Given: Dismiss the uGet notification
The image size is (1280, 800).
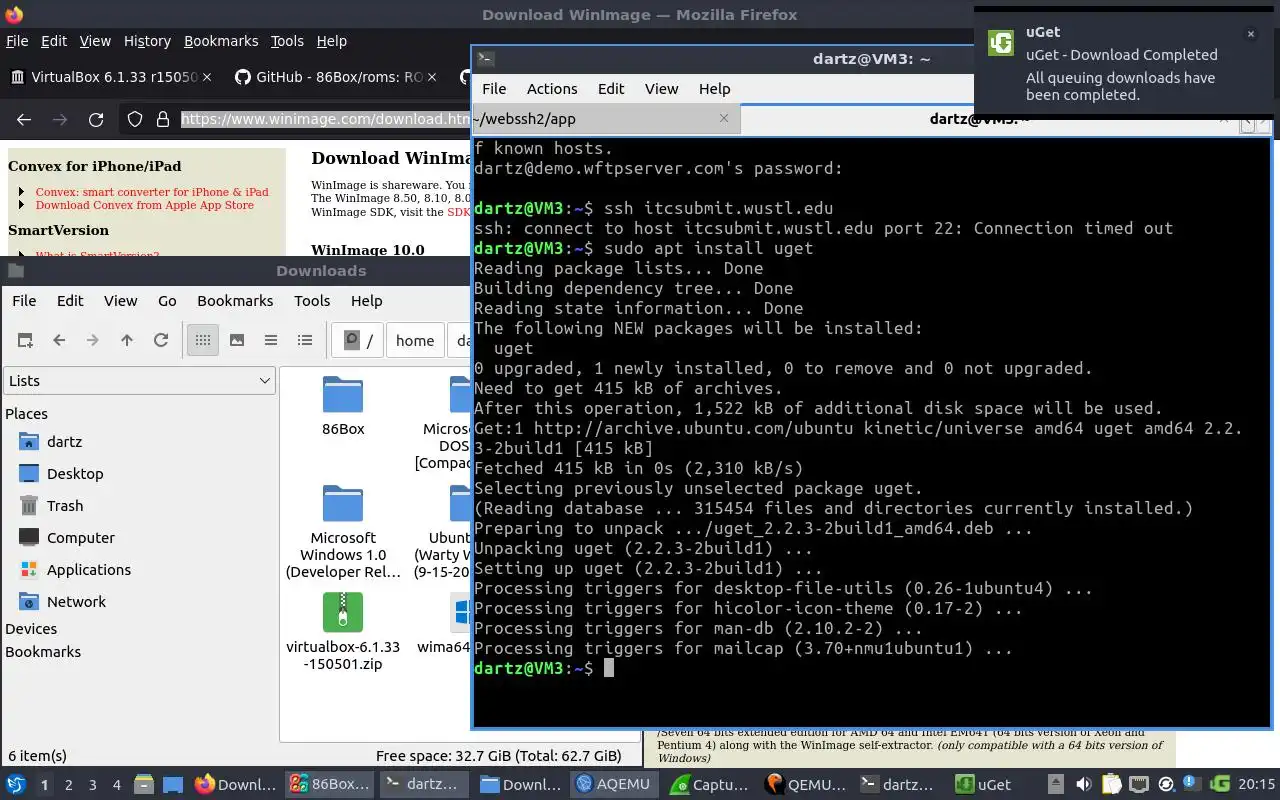Looking at the screenshot, I should click(x=1250, y=34).
